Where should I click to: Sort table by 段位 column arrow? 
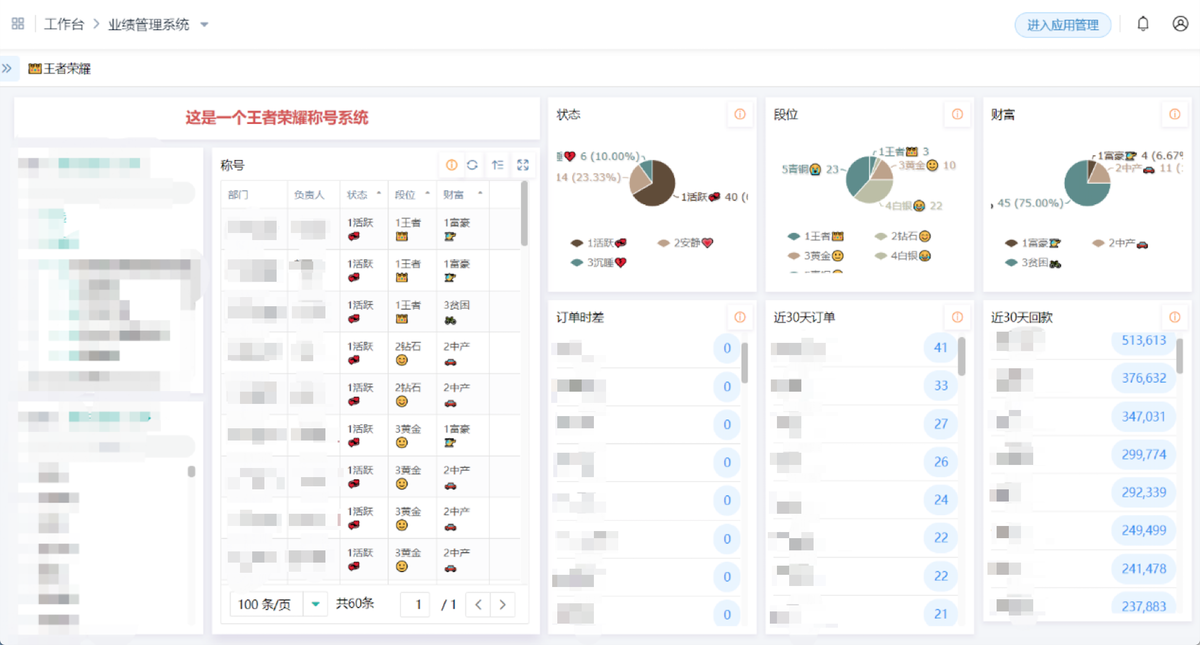pyautogui.click(x=427, y=194)
